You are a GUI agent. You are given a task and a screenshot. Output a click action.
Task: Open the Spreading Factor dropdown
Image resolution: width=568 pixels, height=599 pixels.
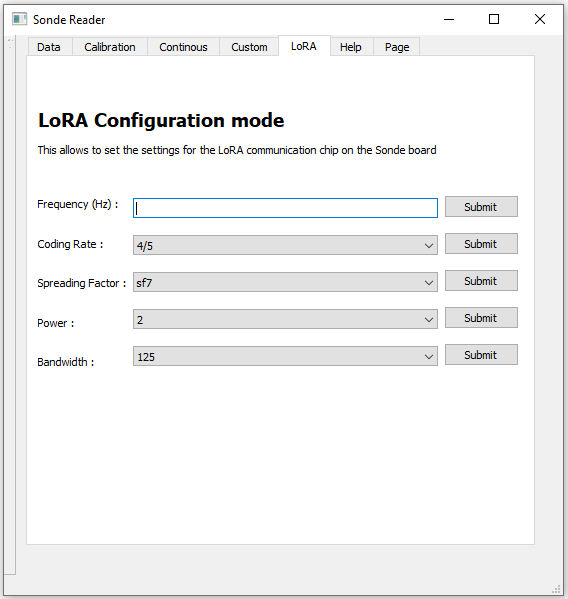285,282
